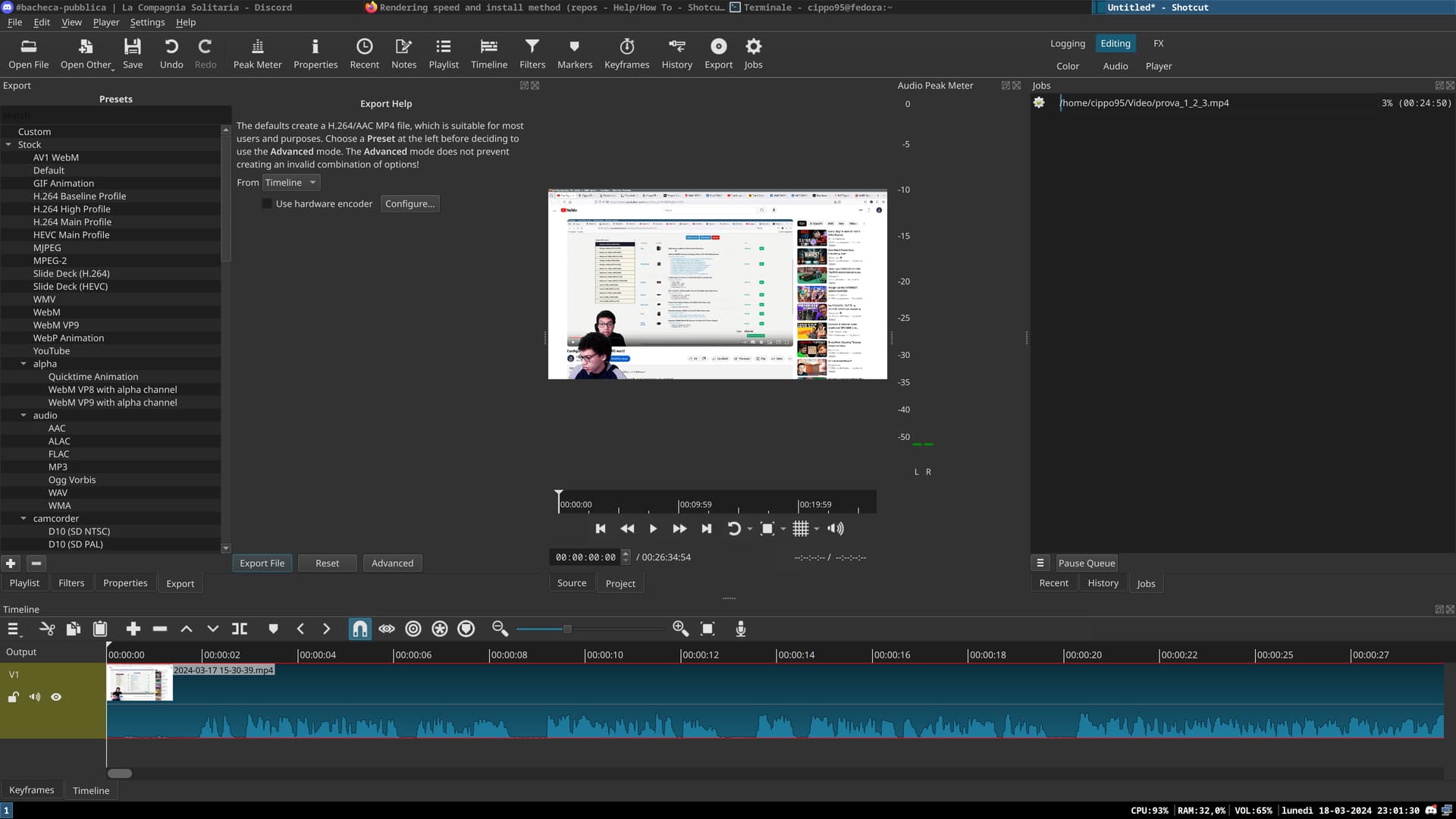Click the Pause Queue button
The image size is (1456, 819).
(1086, 563)
